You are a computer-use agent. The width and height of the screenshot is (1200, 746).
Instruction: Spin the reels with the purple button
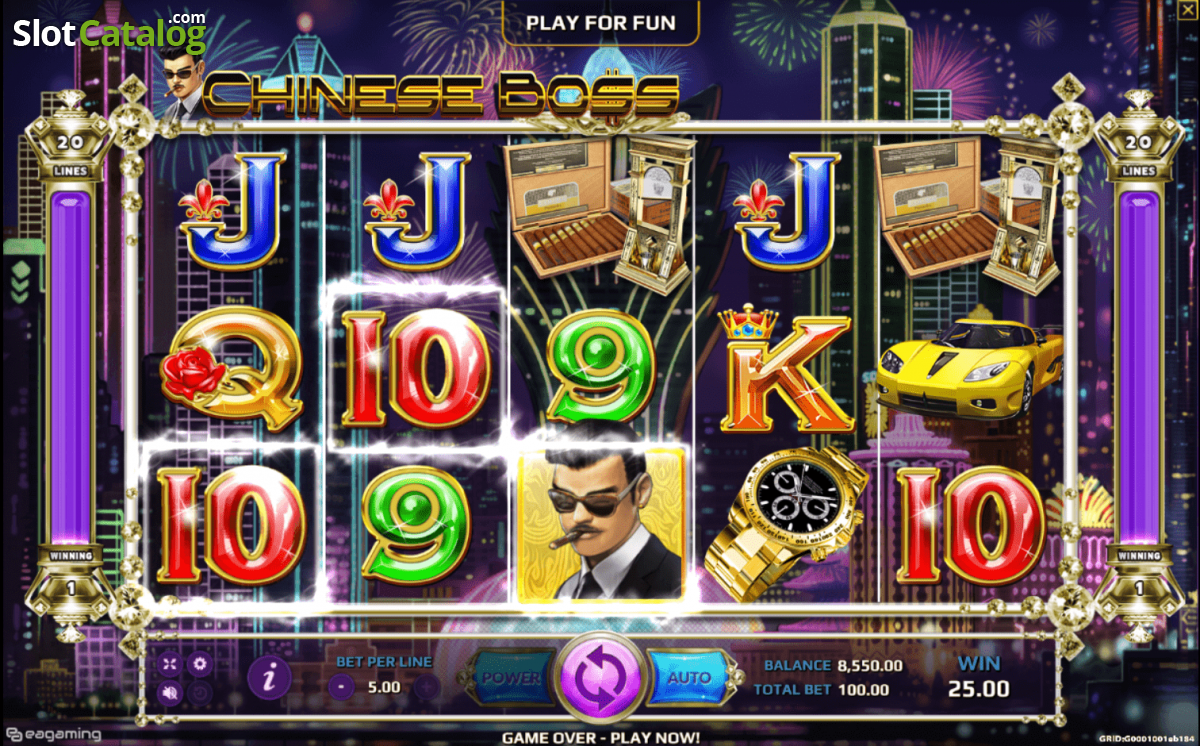click(x=600, y=677)
